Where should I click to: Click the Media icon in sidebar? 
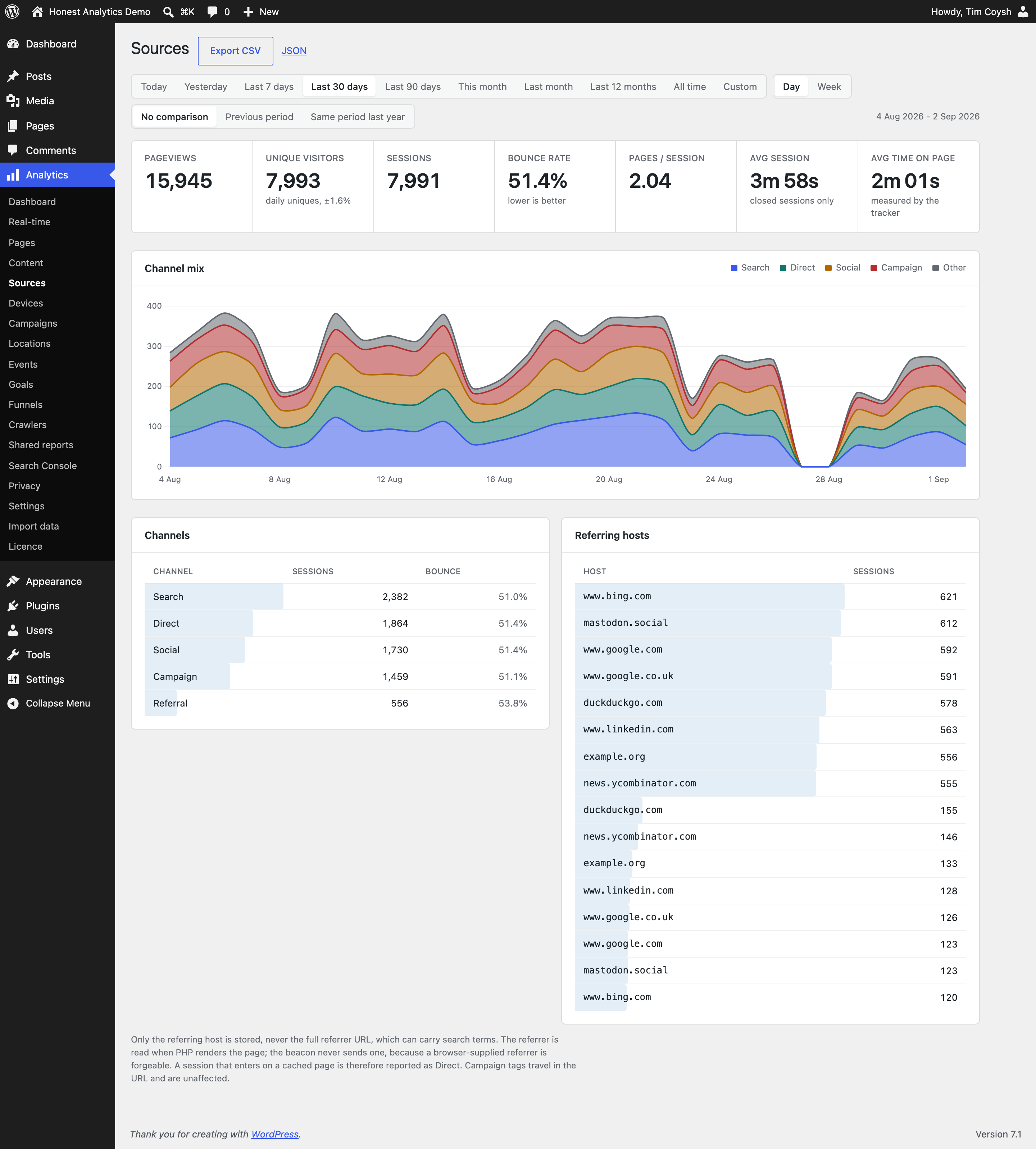[13, 101]
